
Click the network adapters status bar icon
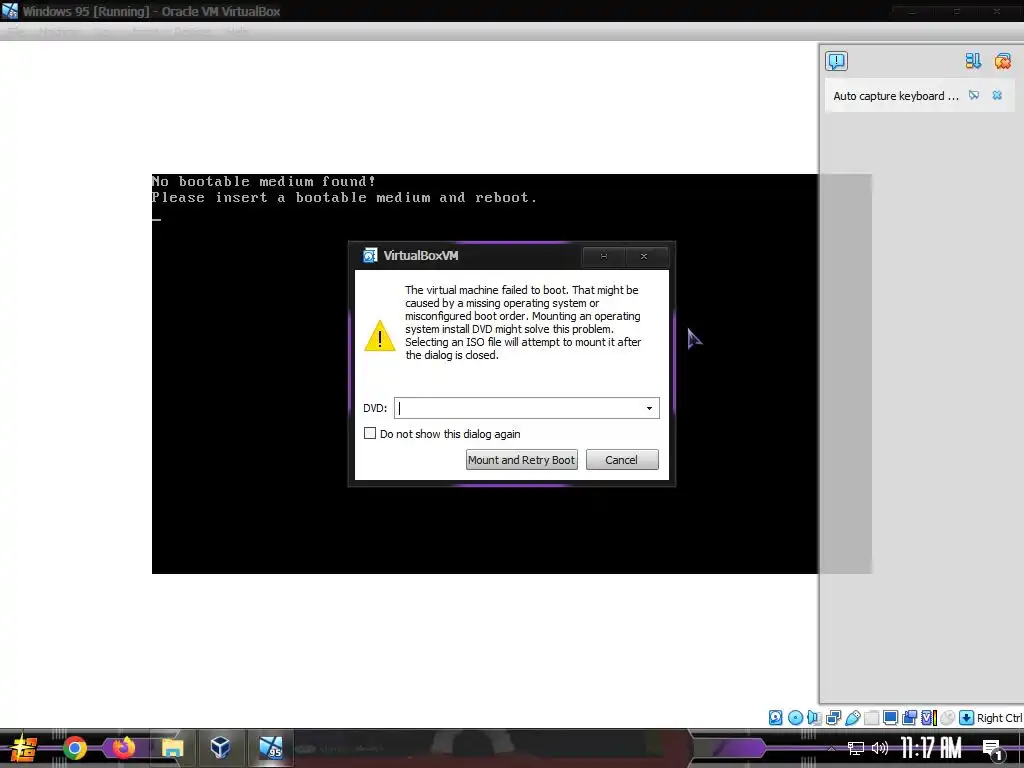pos(833,718)
